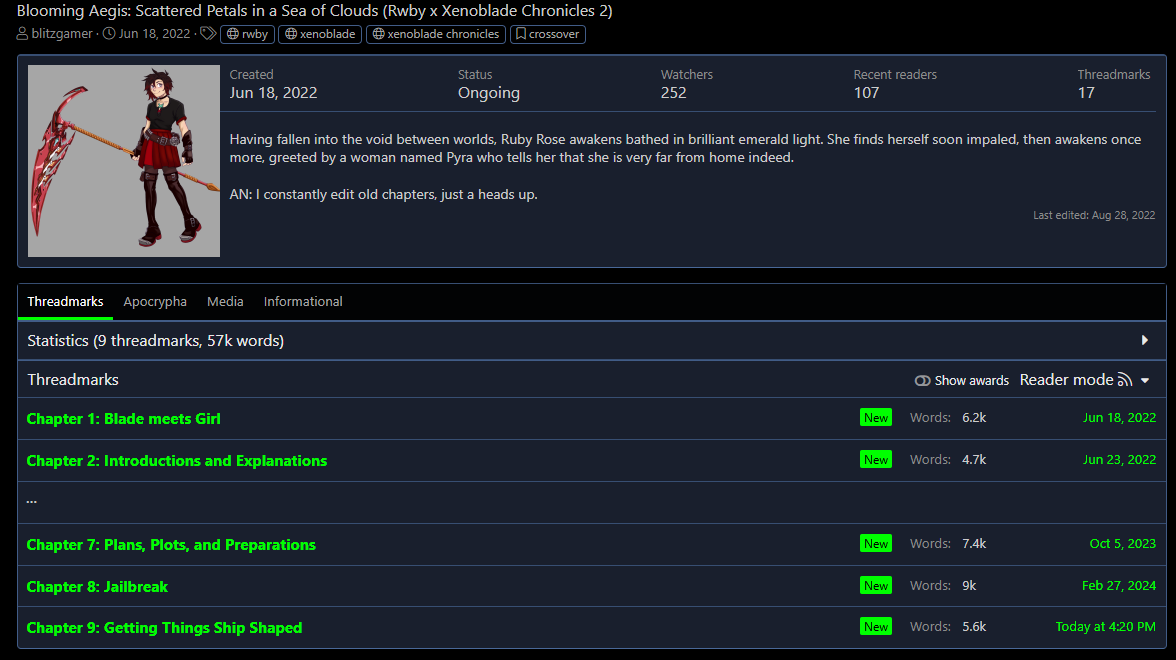Click globe icon in xenoblade chronicles tag
The height and width of the screenshot is (660, 1176).
[379, 34]
